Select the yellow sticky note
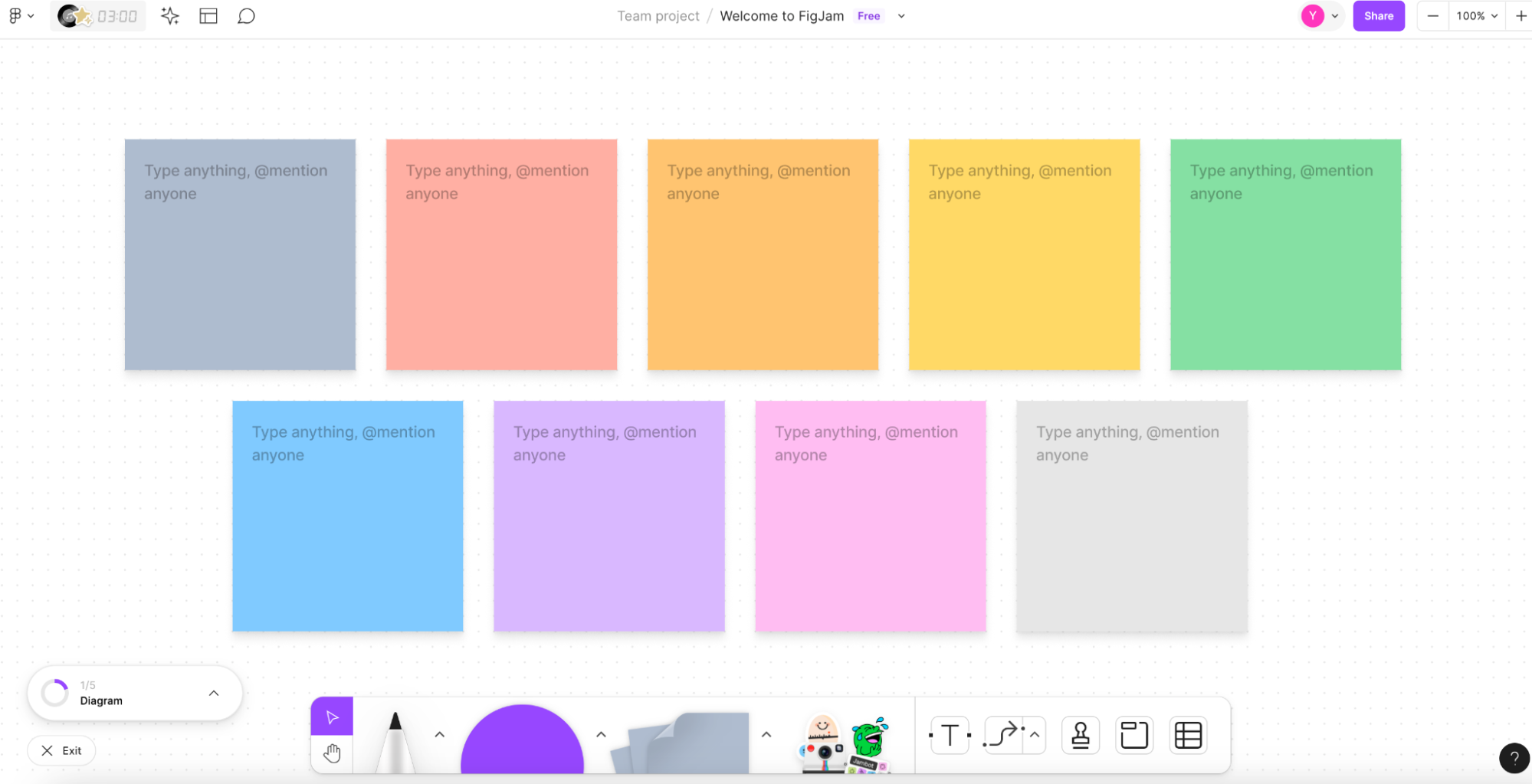Image resolution: width=1532 pixels, height=784 pixels. (x=1024, y=254)
